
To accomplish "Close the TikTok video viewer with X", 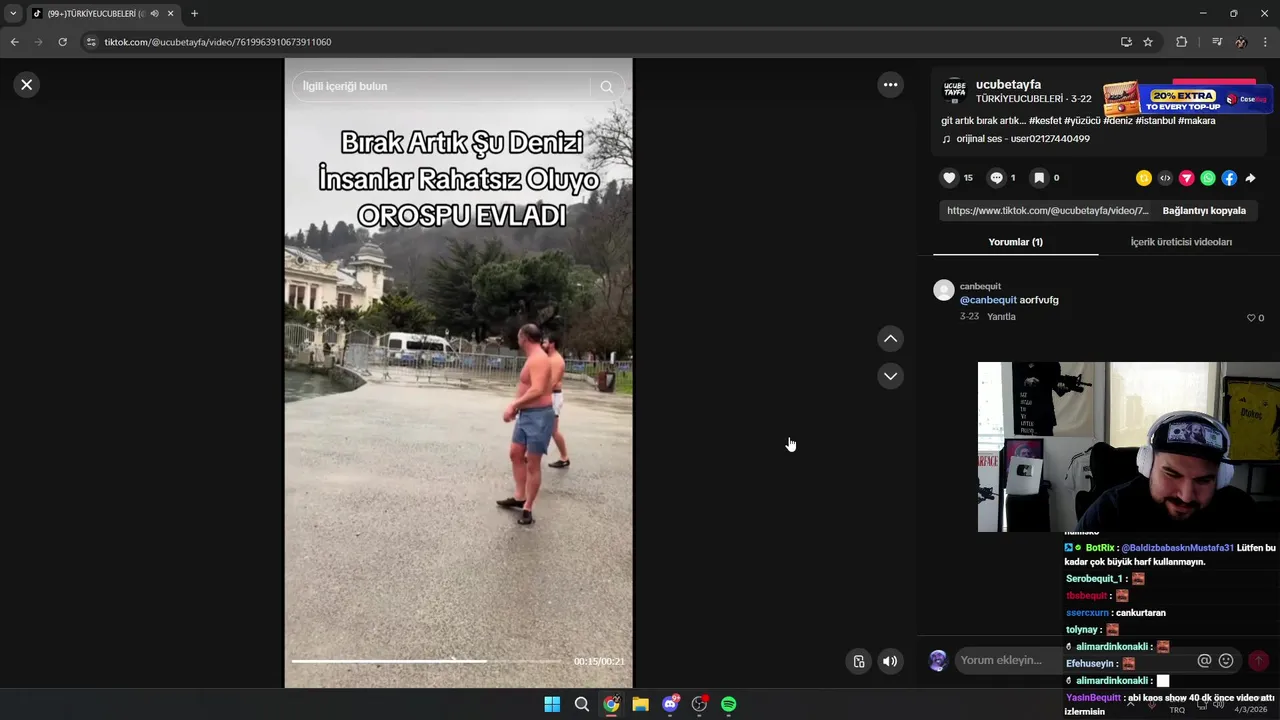I will click(27, 85).
